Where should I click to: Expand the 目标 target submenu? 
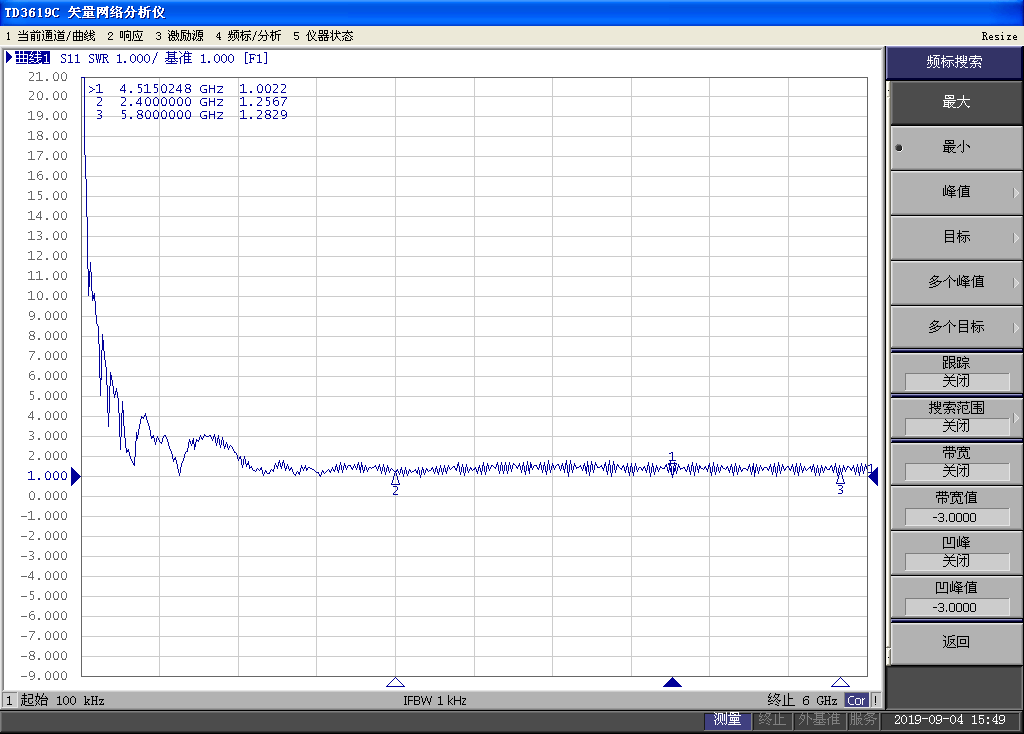point(955,237)
